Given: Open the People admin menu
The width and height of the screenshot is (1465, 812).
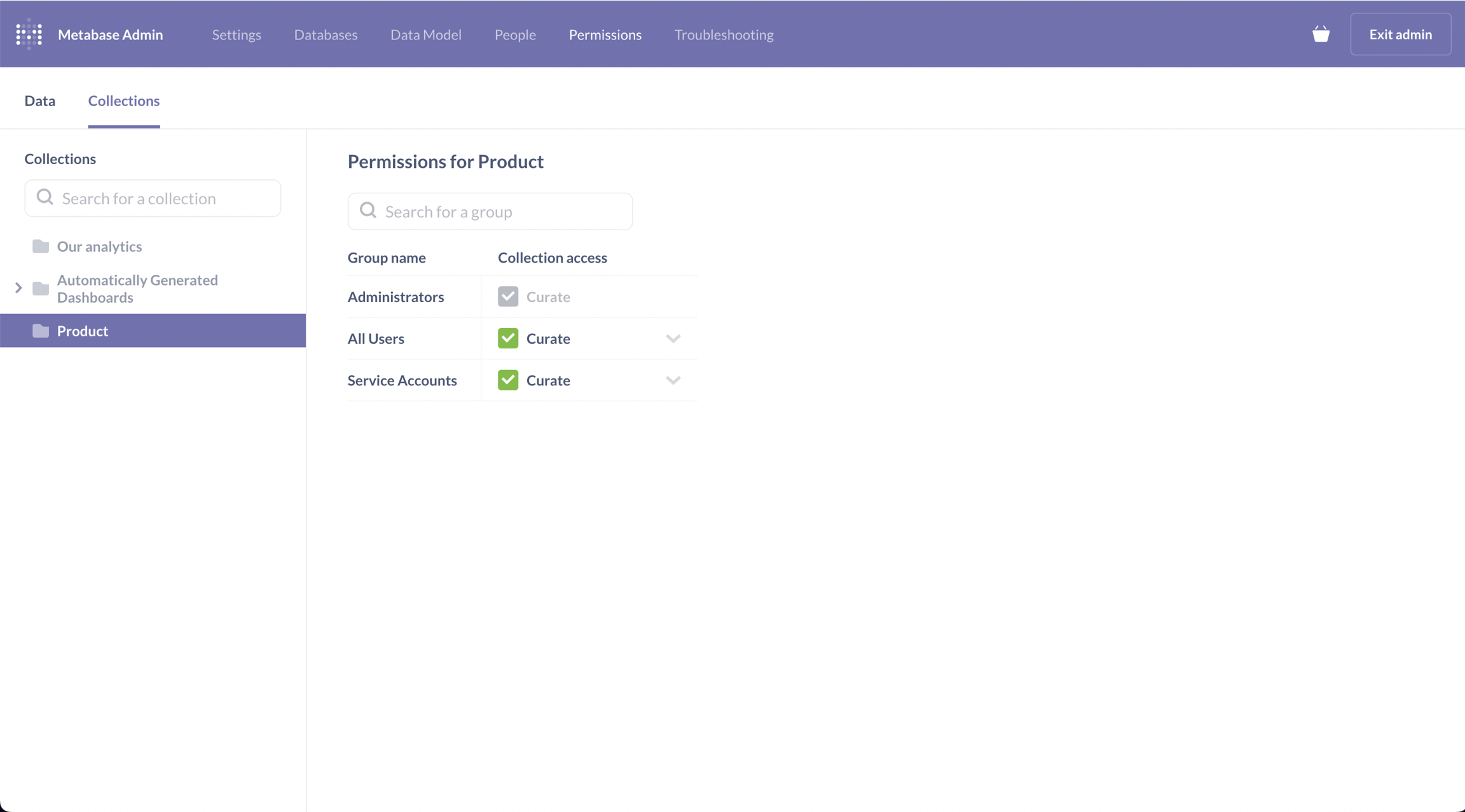Looking at the screenshot, I should coord(515,34).
